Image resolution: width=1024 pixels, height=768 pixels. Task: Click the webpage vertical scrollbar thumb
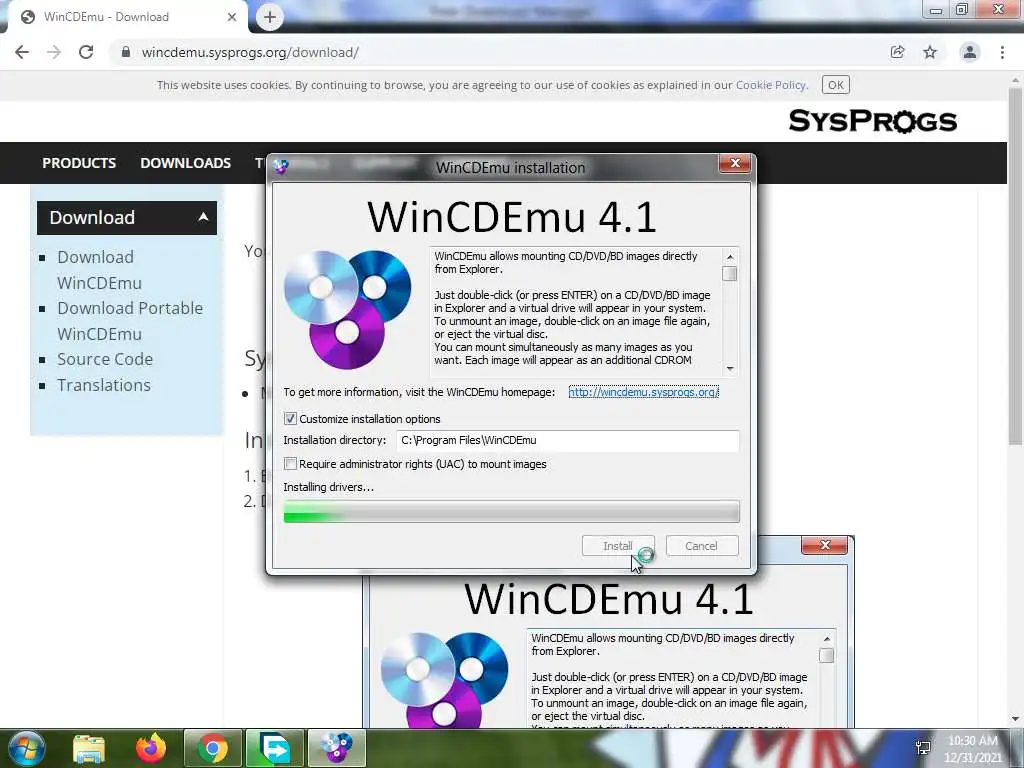[1014, 264]
